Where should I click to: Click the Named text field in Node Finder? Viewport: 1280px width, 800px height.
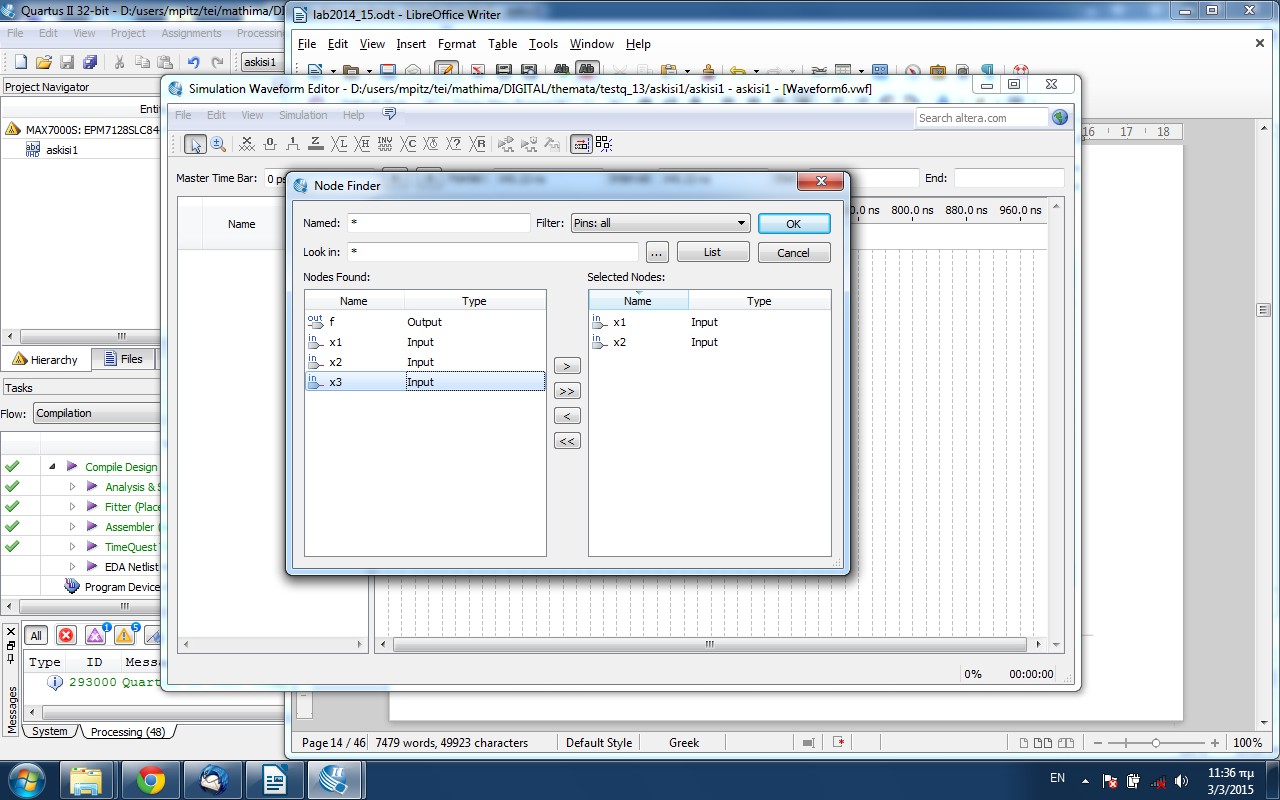pos(438,223)
